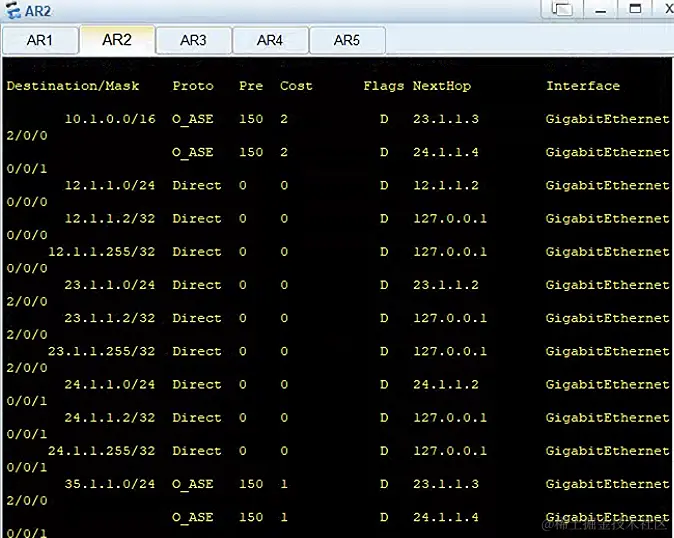Click destination 23.1.1.2/32
The image size is (674, 538).
(110, 318)
